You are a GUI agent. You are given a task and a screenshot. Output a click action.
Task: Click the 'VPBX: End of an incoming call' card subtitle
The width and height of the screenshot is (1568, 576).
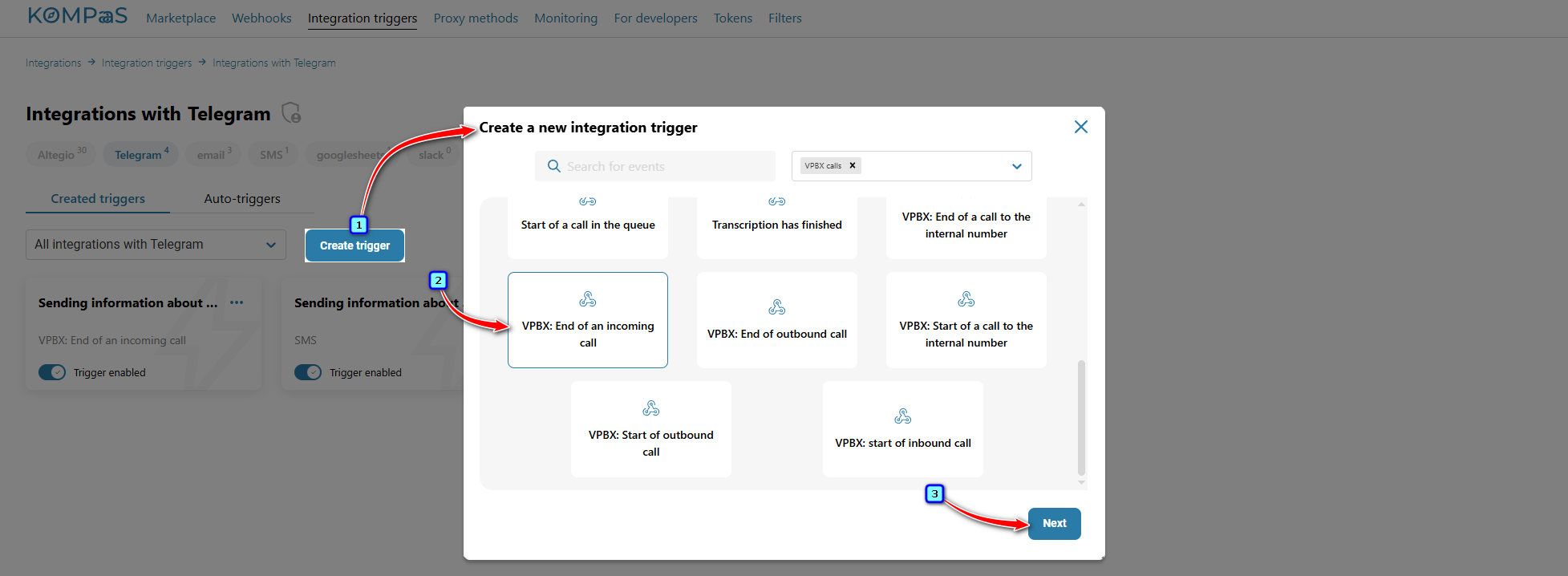pos(112,340)
